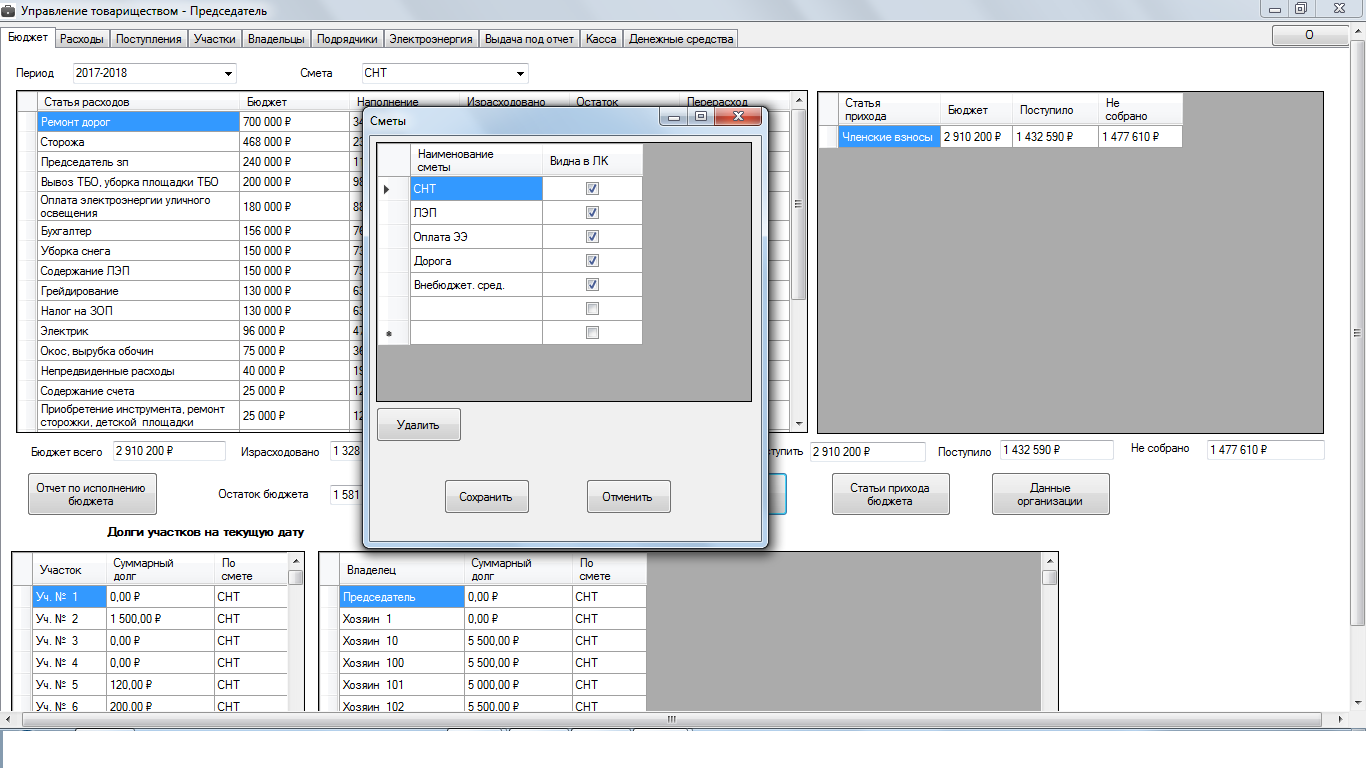Screen dimensions: 1366x768
Task: Disable 'Видна в ЛК' for Оплата ЭЭ
Action: click(592, 237)
